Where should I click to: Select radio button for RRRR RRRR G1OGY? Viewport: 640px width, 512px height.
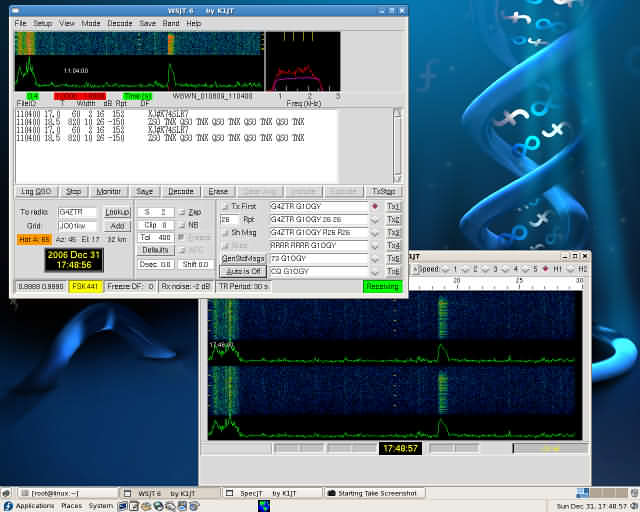375,245
